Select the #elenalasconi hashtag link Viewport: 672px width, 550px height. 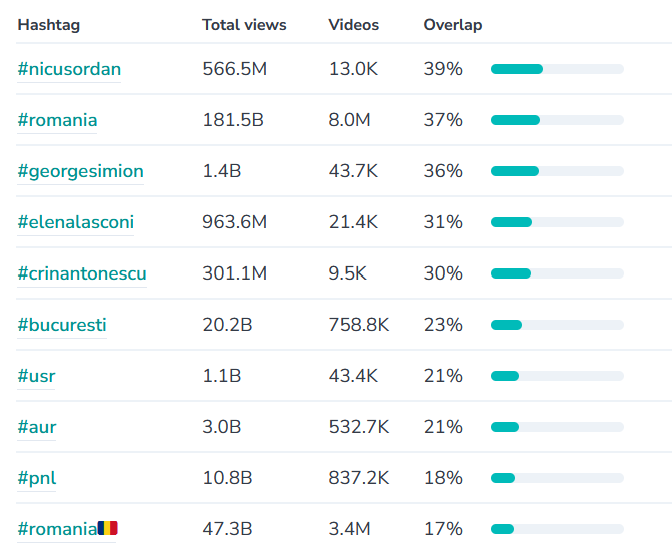(x=75, y=222)
